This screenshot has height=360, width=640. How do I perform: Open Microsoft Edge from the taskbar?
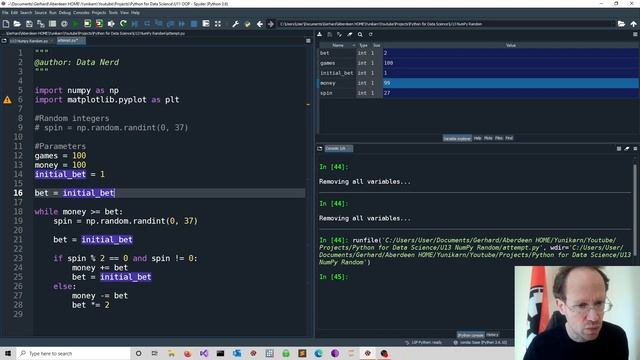point(318,353)
